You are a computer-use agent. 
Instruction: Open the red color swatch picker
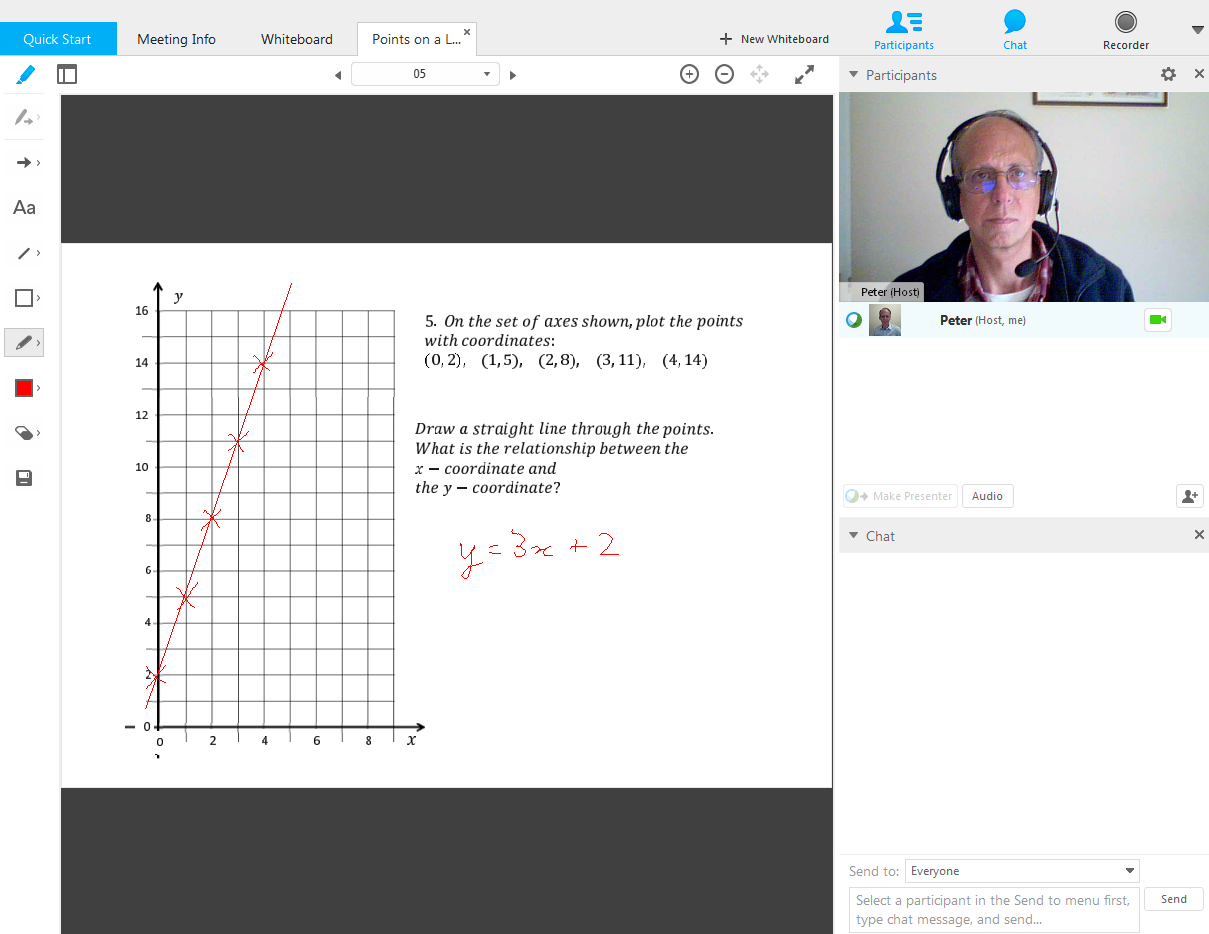coord(24,388)
